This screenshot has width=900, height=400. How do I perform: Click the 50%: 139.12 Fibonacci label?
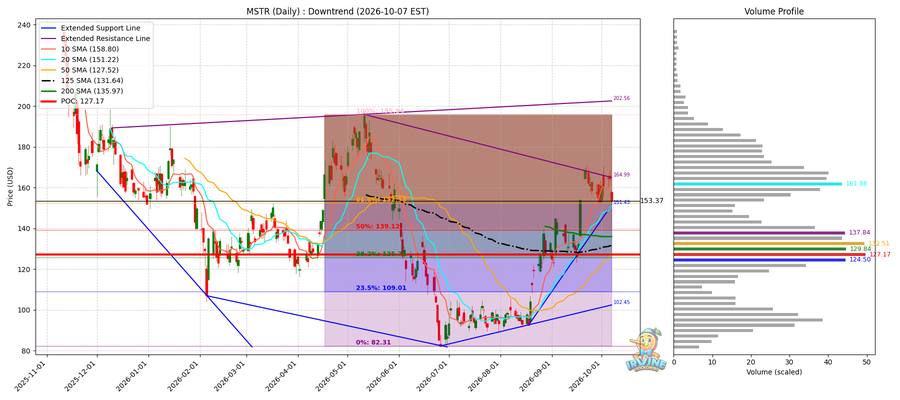point(377,227)
